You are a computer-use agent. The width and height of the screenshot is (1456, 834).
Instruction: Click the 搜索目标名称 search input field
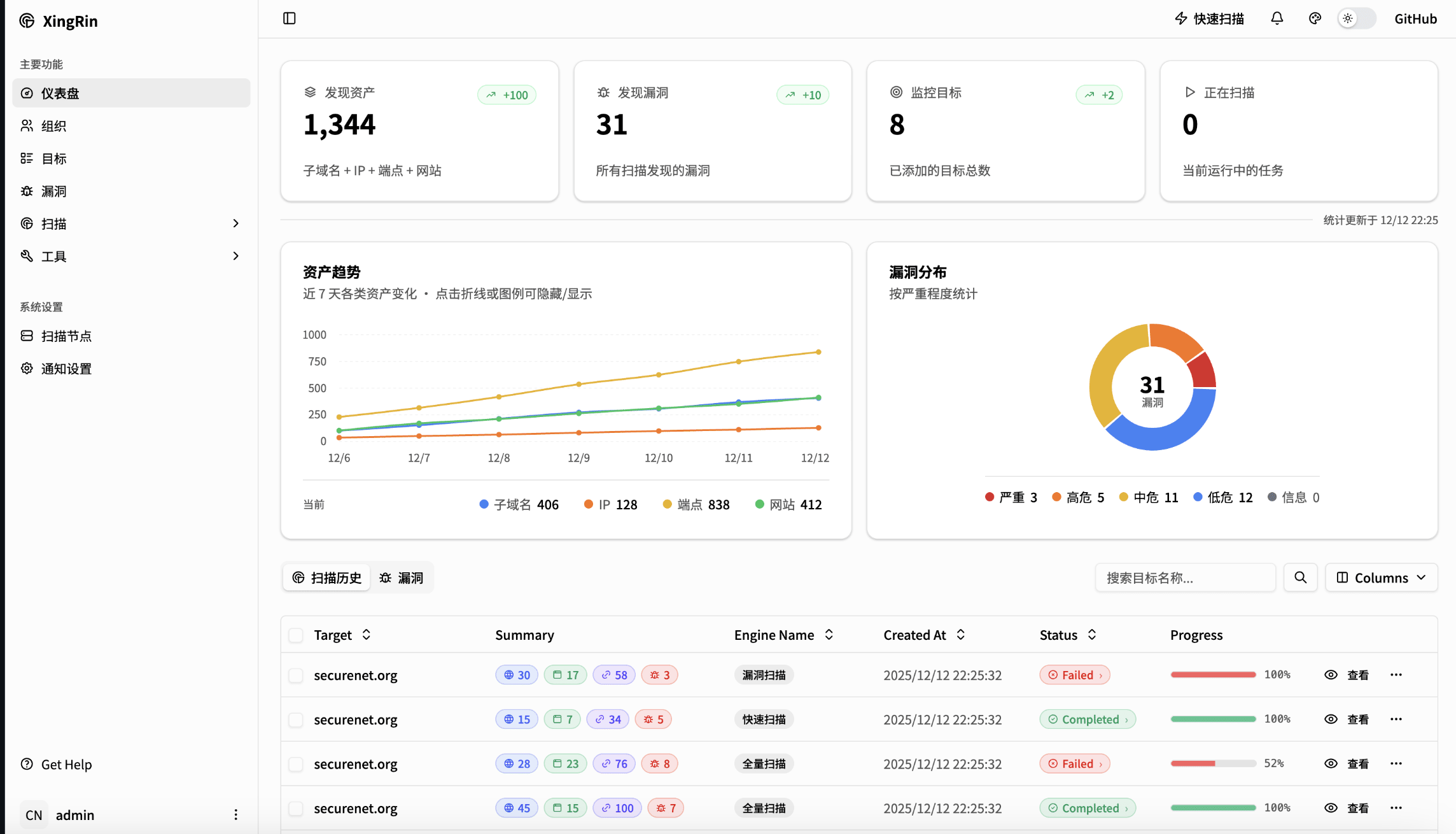point(1185,577)
